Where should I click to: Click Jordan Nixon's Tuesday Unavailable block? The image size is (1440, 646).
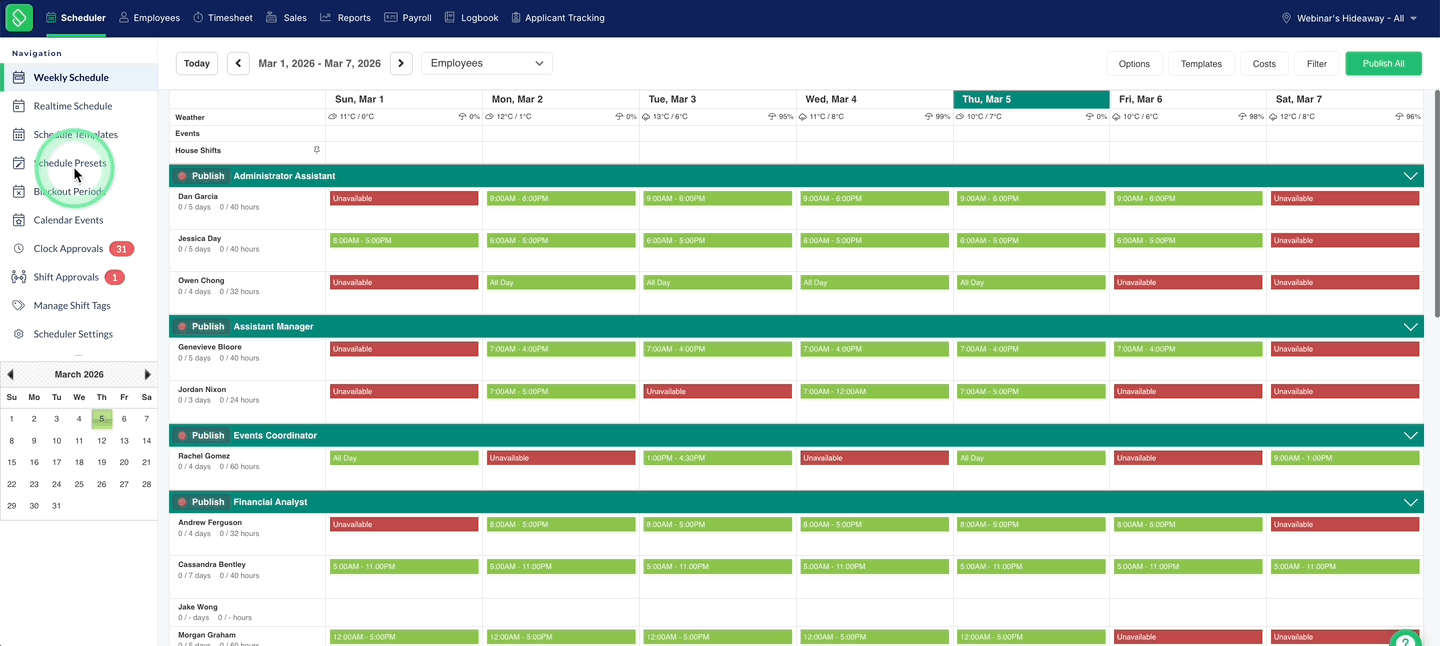point(718,391)
